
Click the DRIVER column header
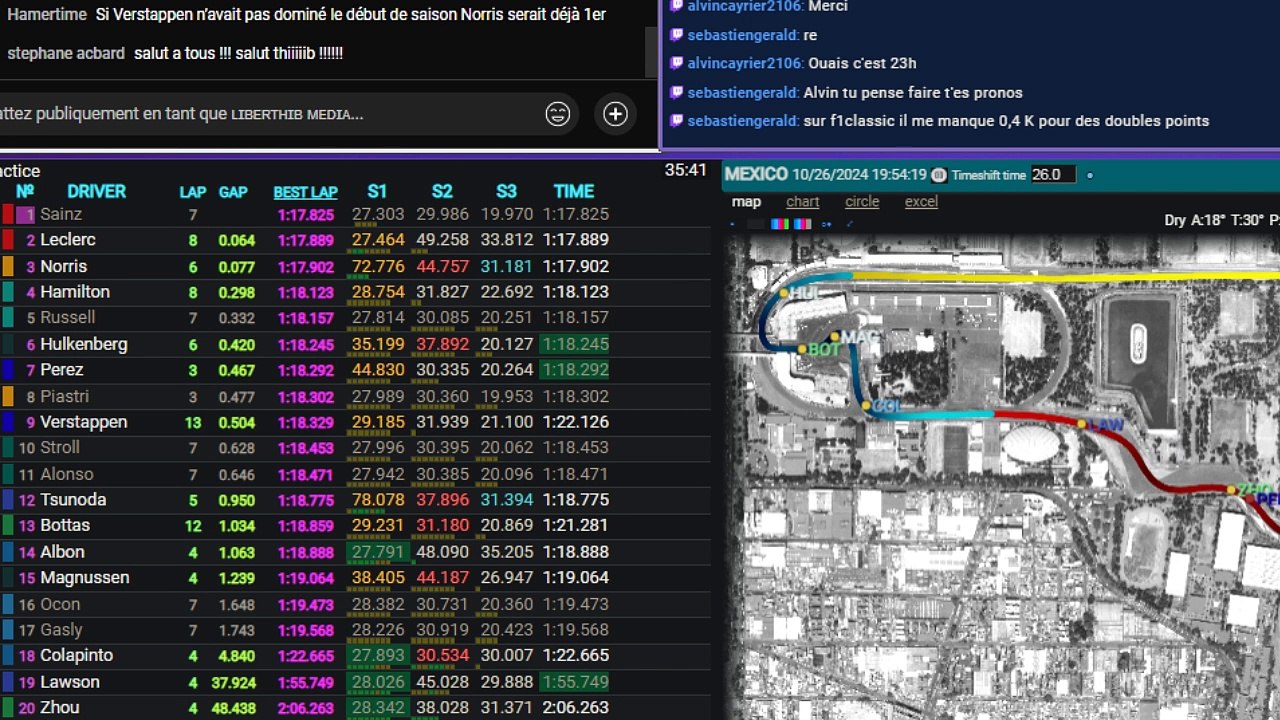pyautogui.click(x=96, y=191)
